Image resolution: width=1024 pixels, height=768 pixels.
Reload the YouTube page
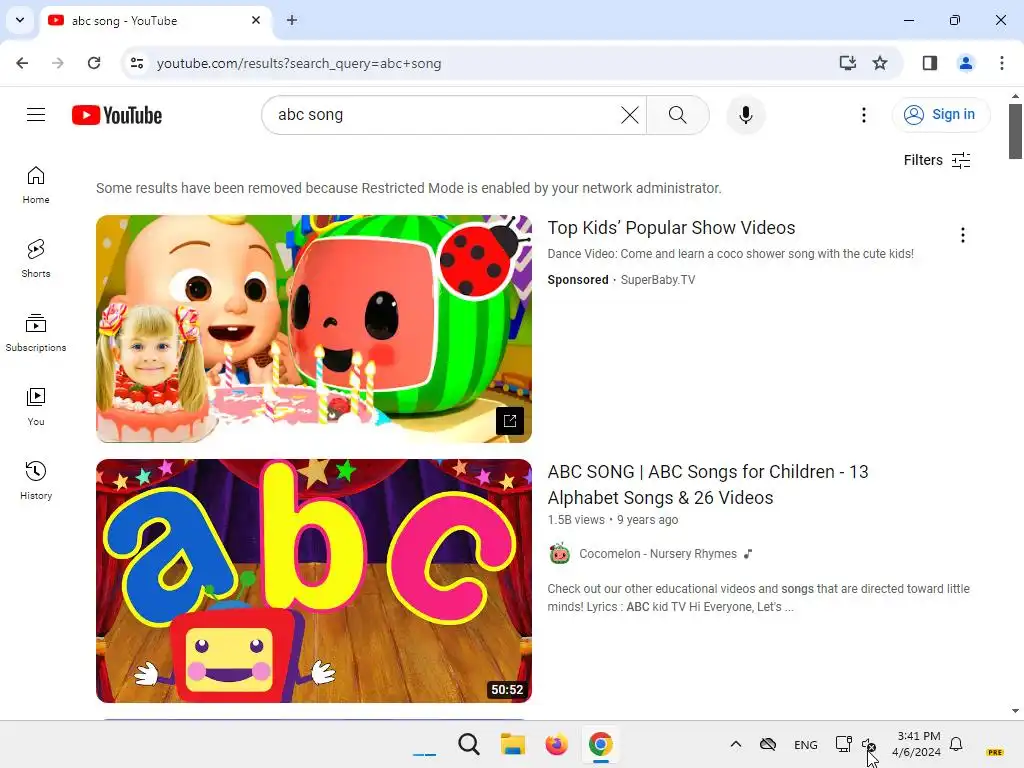click(x=94, y=63)
